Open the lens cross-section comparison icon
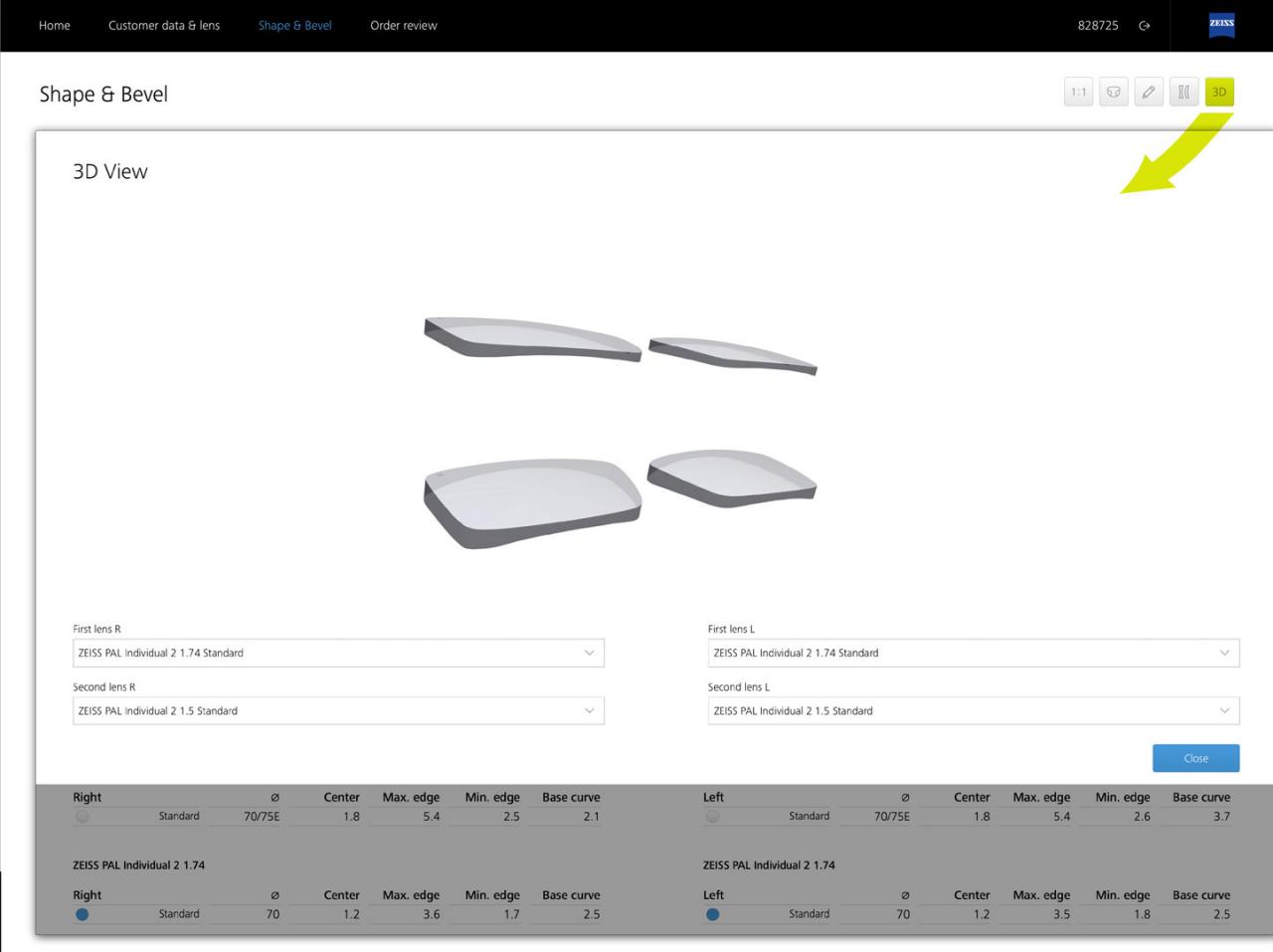The width and height of the screenshot is (1273, 952). [x=1183, y=92]
